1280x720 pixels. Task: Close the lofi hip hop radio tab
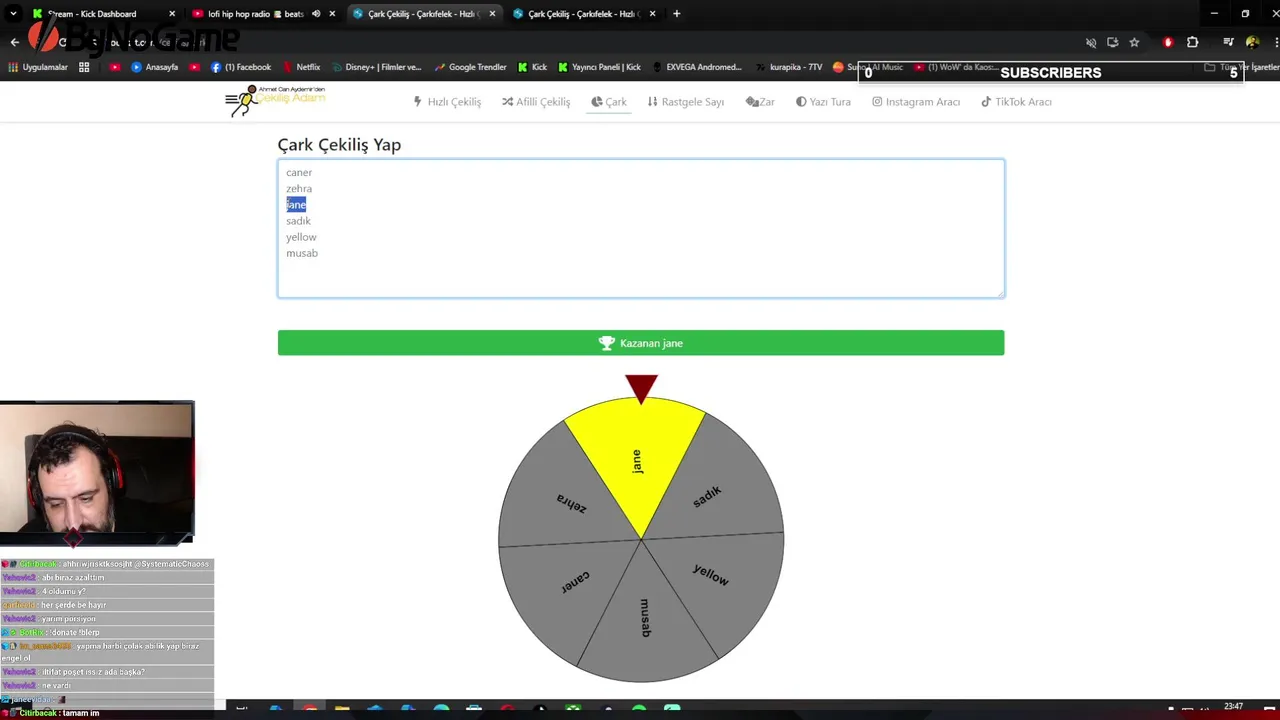[332, 14]
